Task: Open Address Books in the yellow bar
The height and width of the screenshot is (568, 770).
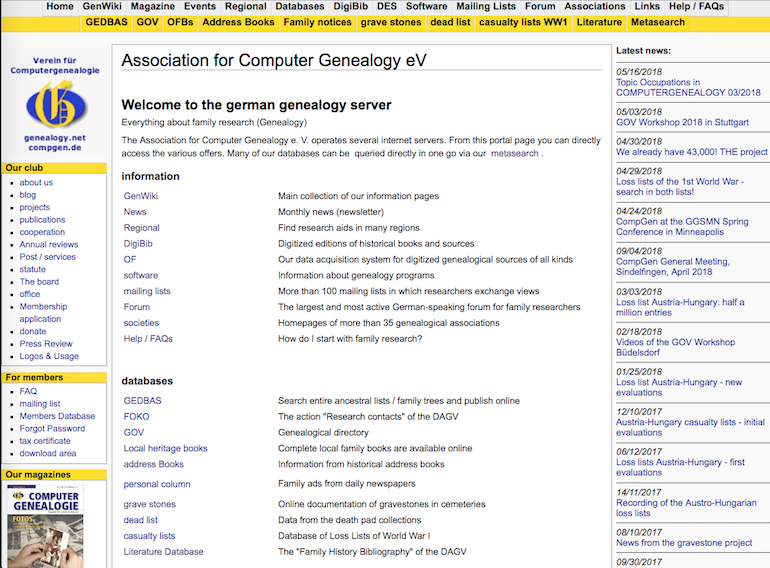Action: 238,23
